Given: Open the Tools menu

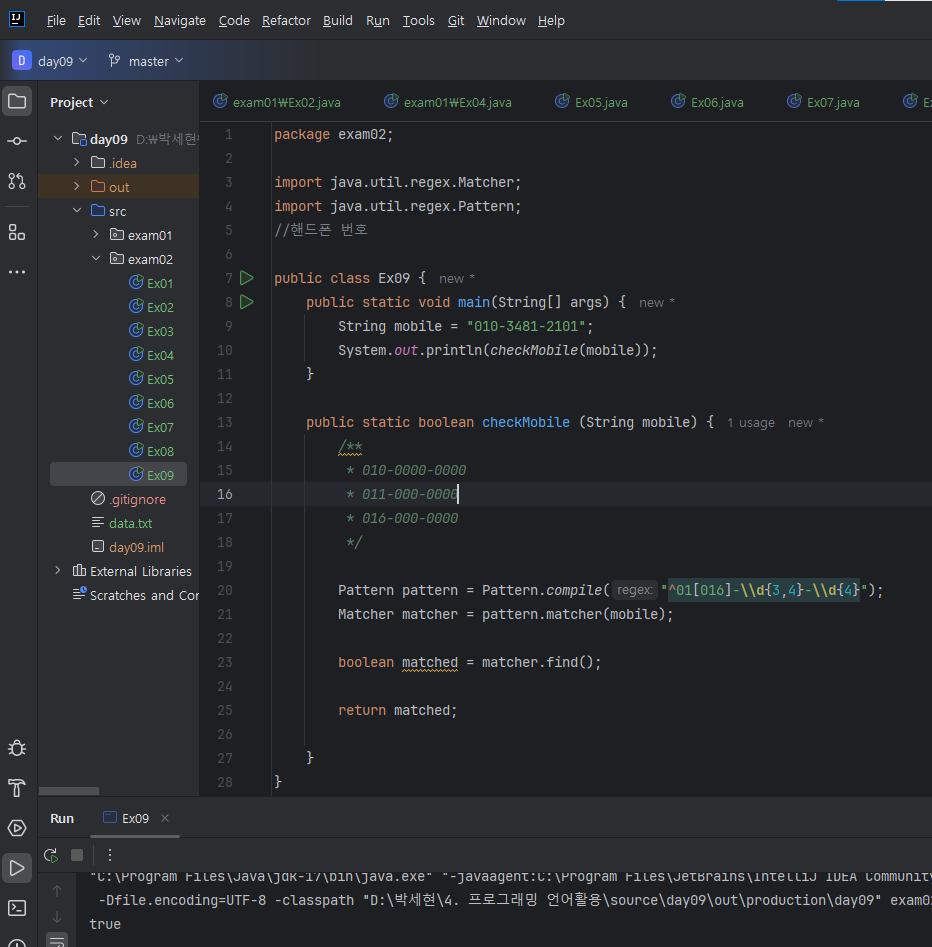Looking at the screenshot, I should point(419,21).
